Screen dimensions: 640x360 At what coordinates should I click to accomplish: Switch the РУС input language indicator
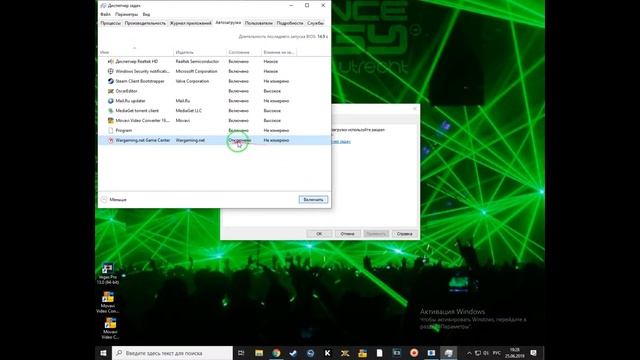point(497,353)
